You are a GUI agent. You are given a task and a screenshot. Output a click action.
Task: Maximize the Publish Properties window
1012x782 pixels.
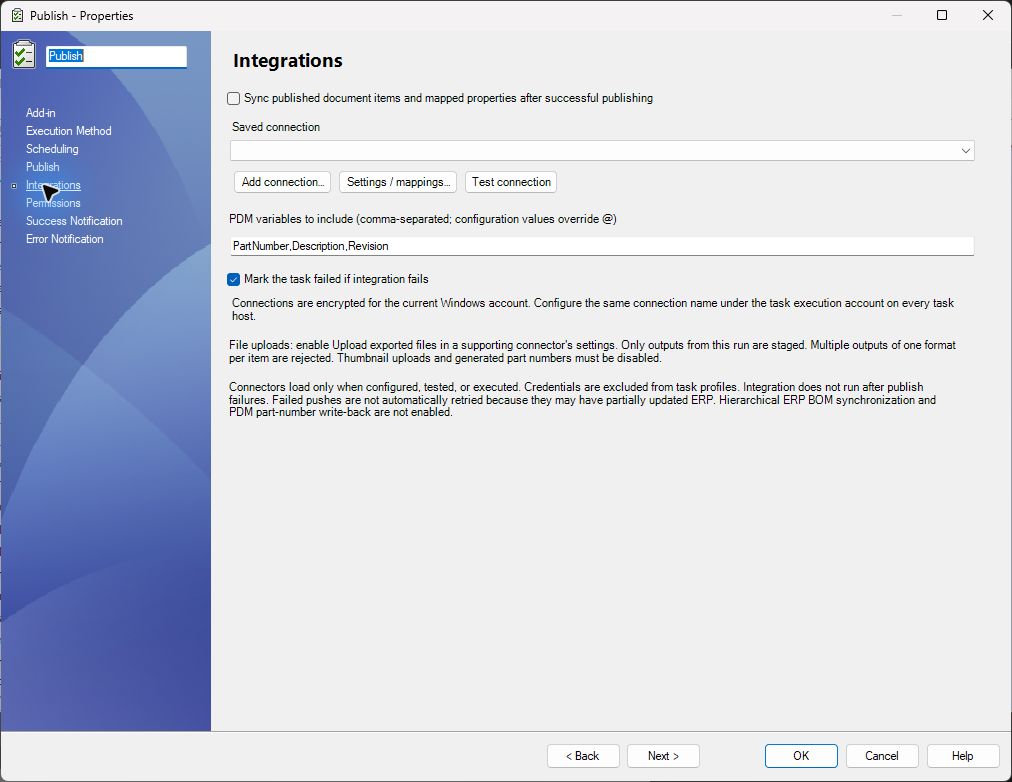(x=942, y=15)
